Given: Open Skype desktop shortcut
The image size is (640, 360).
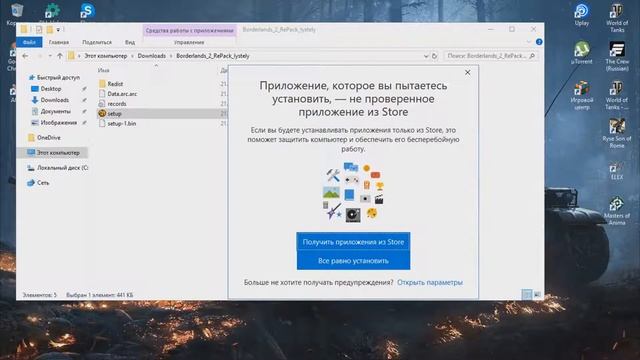Looking at the screenshot, I should 87,11.
